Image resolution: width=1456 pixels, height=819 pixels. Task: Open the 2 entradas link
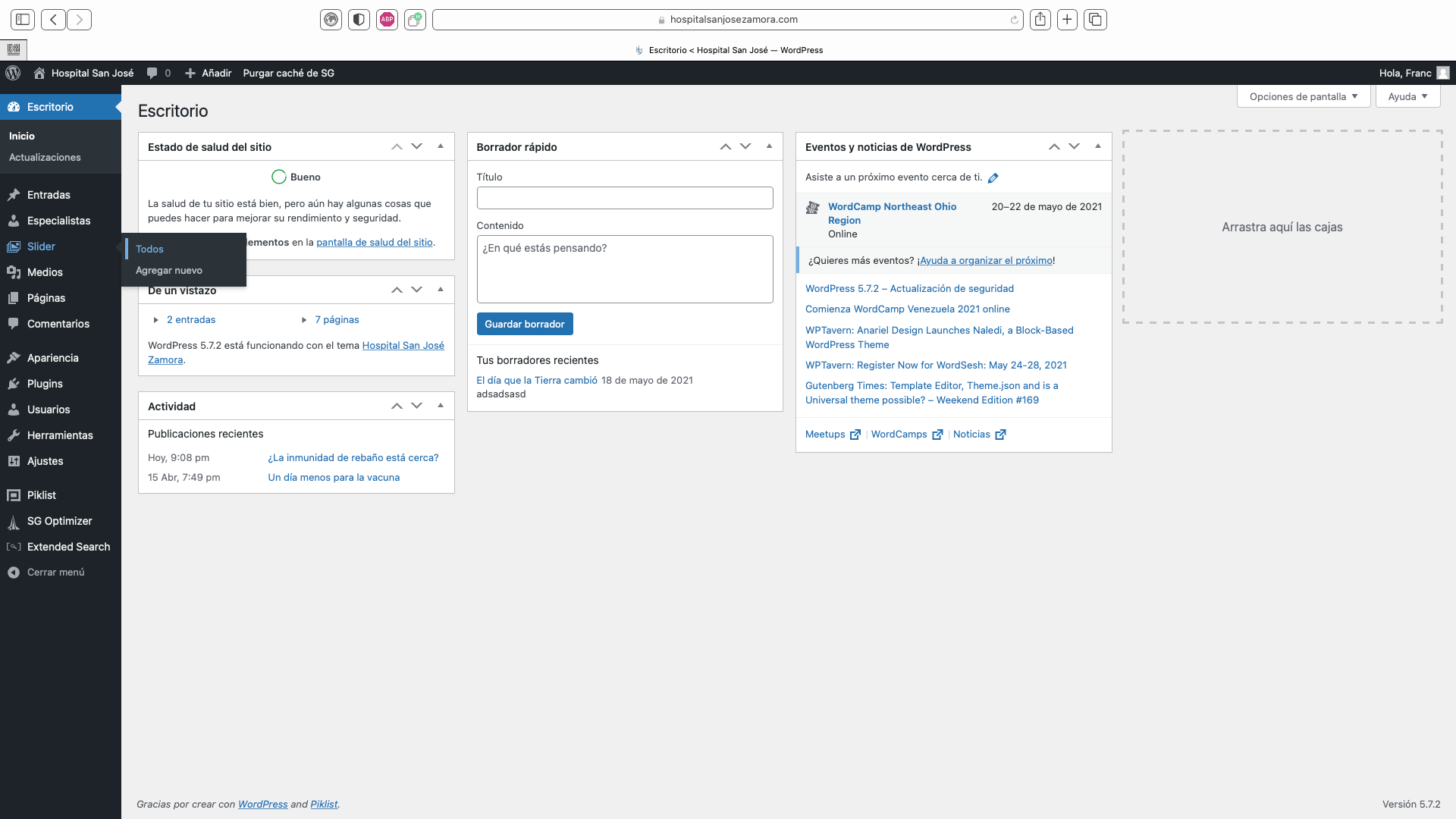point(191,319)
